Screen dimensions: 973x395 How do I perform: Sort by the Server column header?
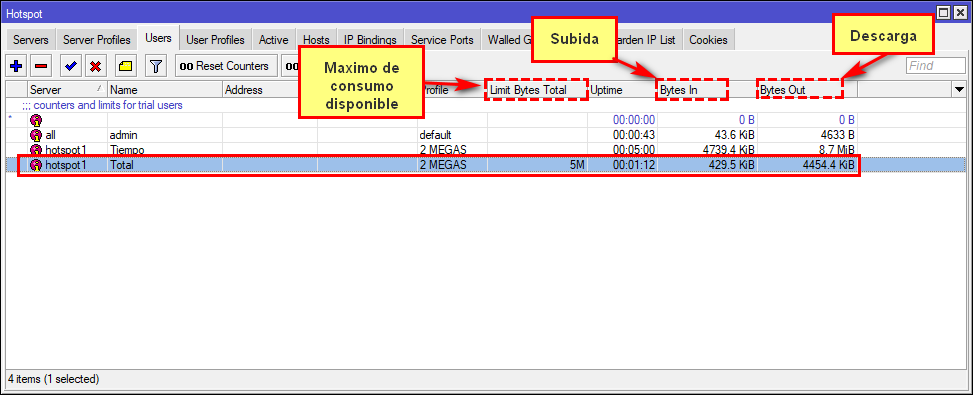[67, 90]
